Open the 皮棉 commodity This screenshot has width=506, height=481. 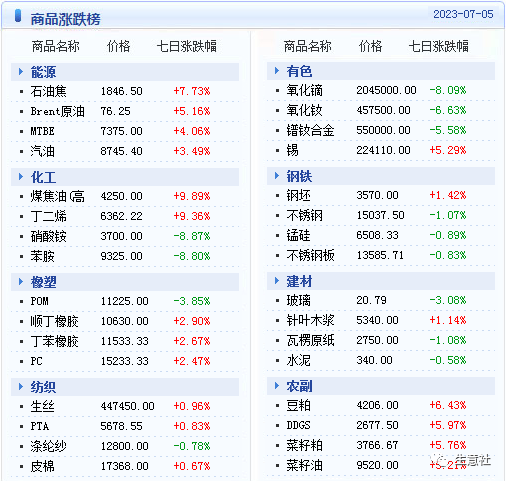tap(42, 466)
